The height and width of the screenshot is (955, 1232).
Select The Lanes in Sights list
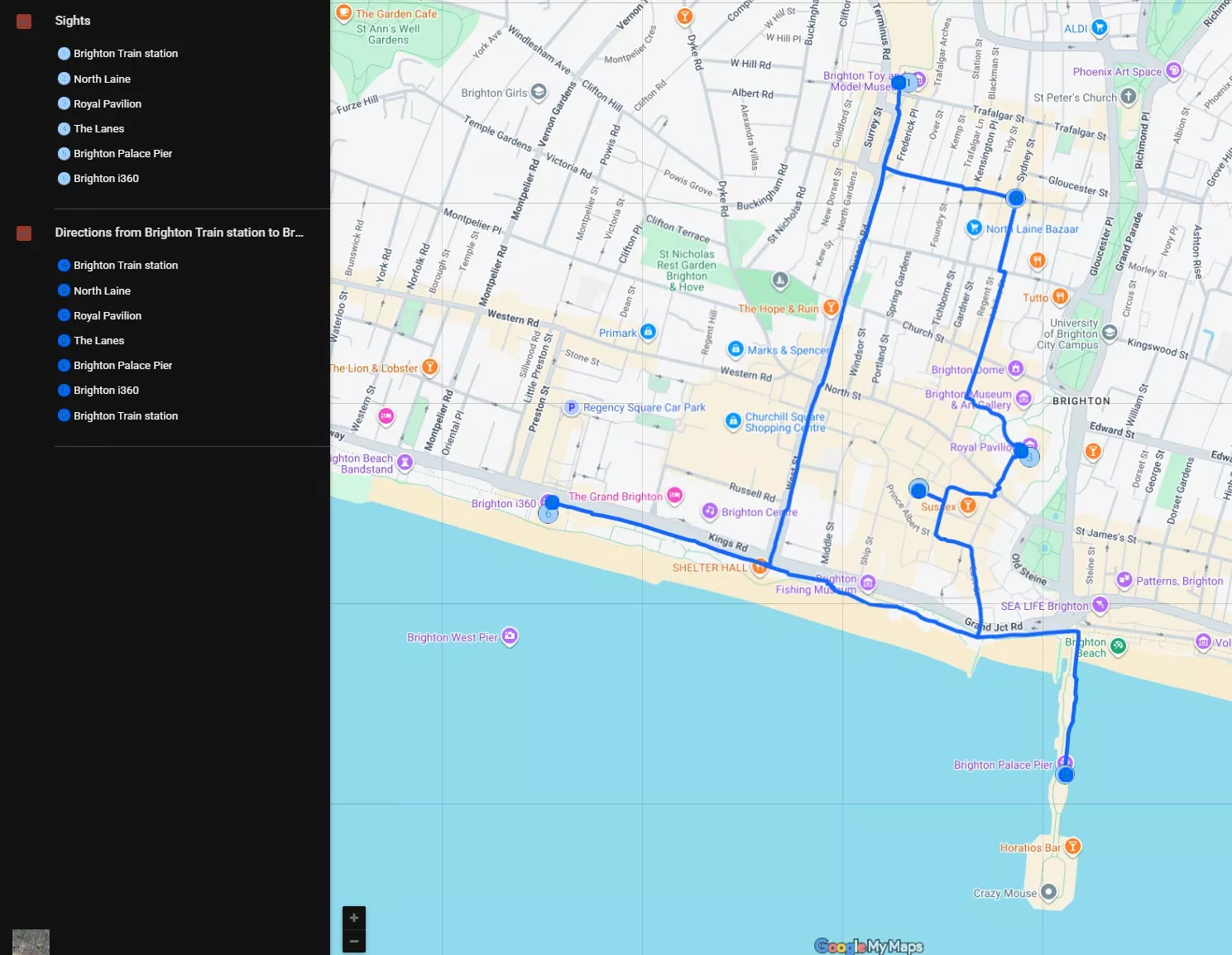98,128
